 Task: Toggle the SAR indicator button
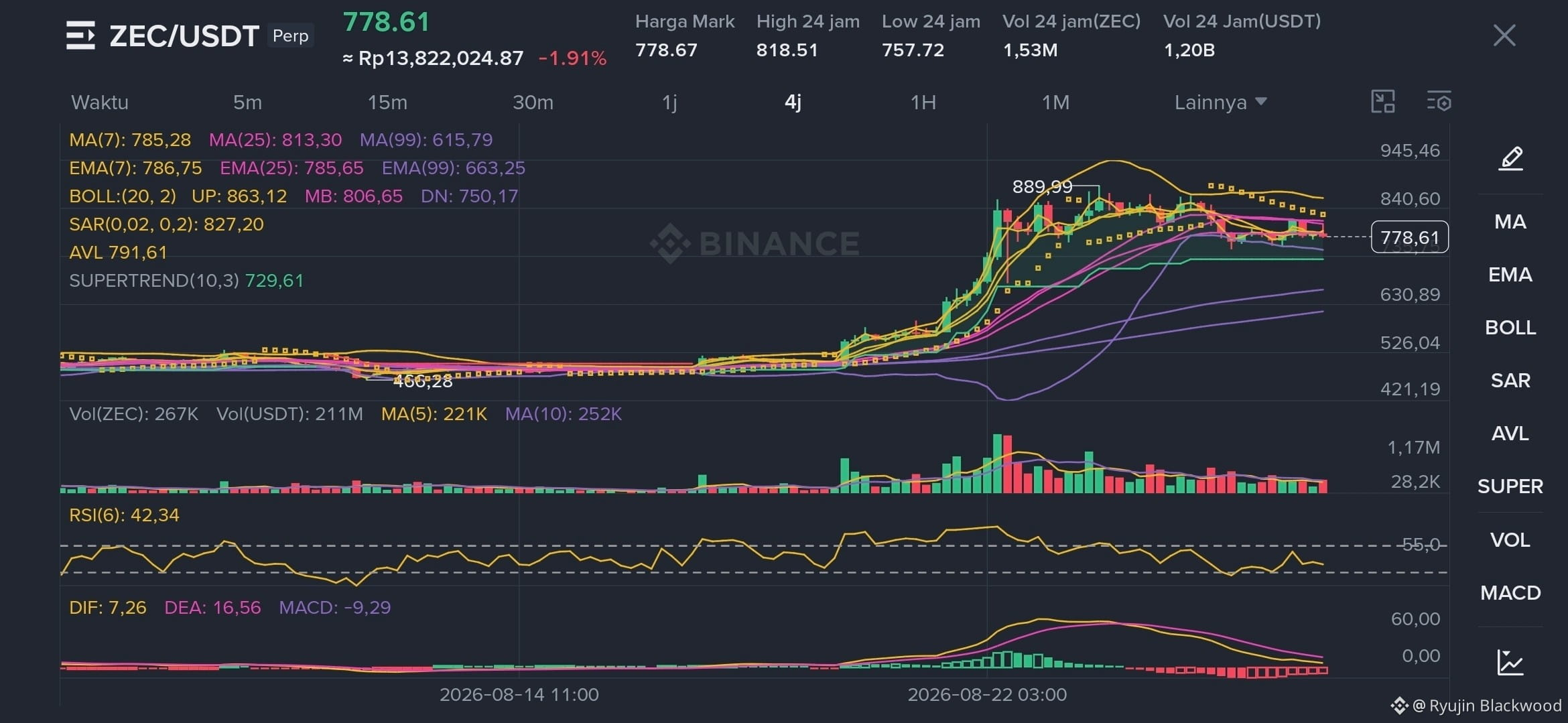pyautogui.click(x=1510, y=381)
